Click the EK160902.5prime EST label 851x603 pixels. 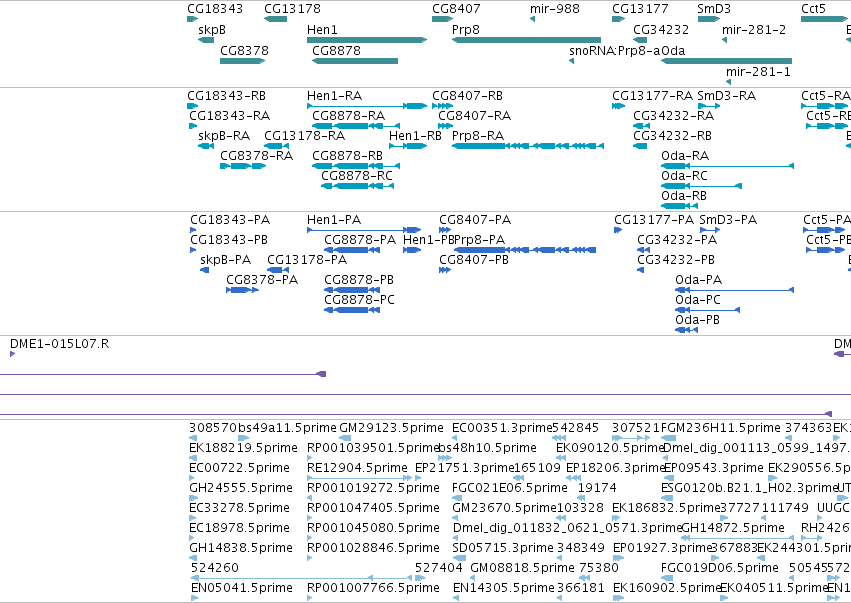[666, 588]
